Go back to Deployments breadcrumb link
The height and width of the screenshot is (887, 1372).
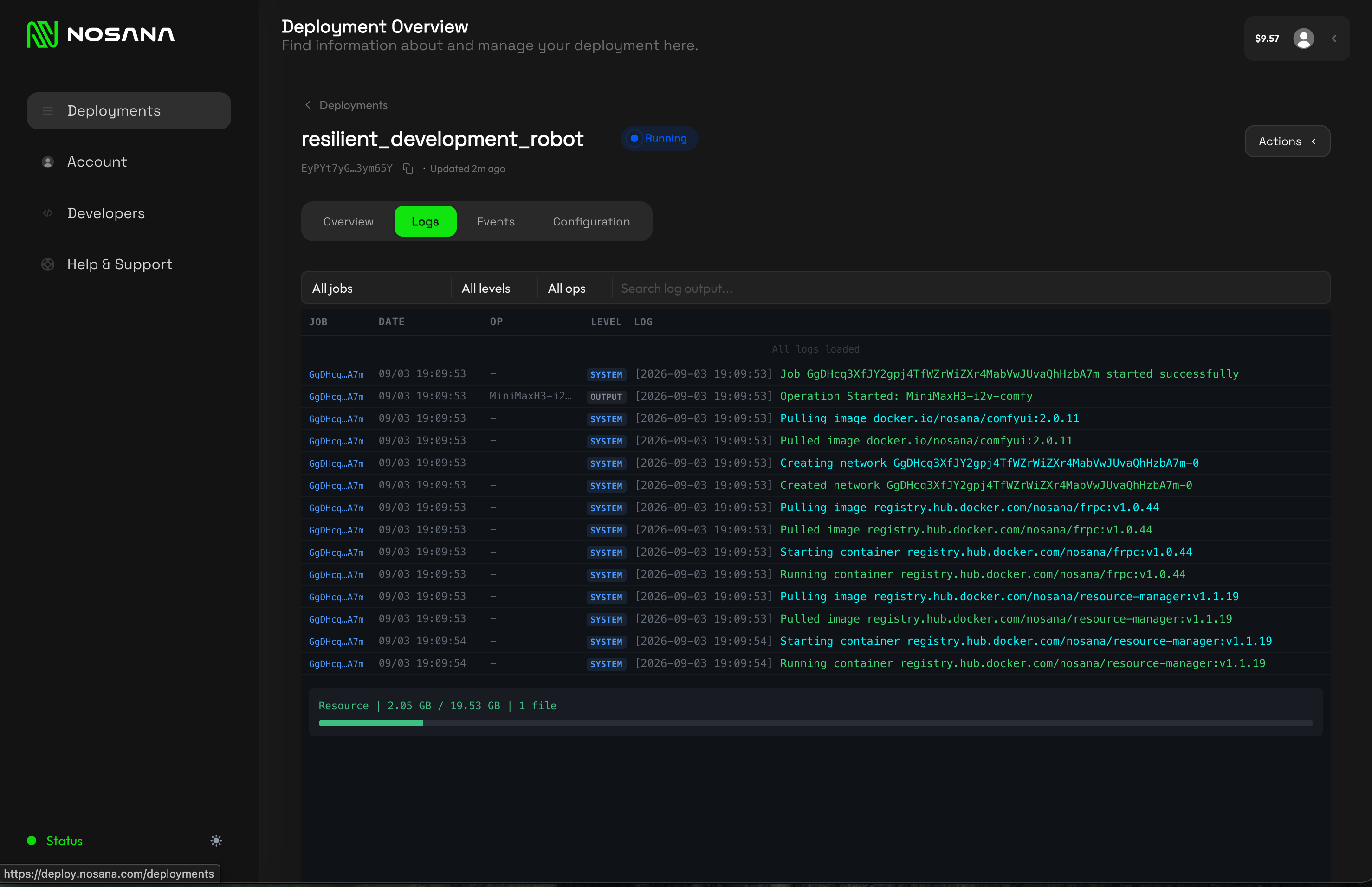point(346,105)
